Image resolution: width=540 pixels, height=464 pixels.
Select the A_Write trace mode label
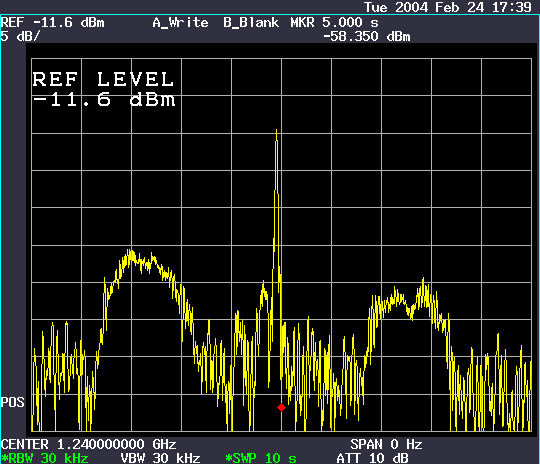point(180,23)
